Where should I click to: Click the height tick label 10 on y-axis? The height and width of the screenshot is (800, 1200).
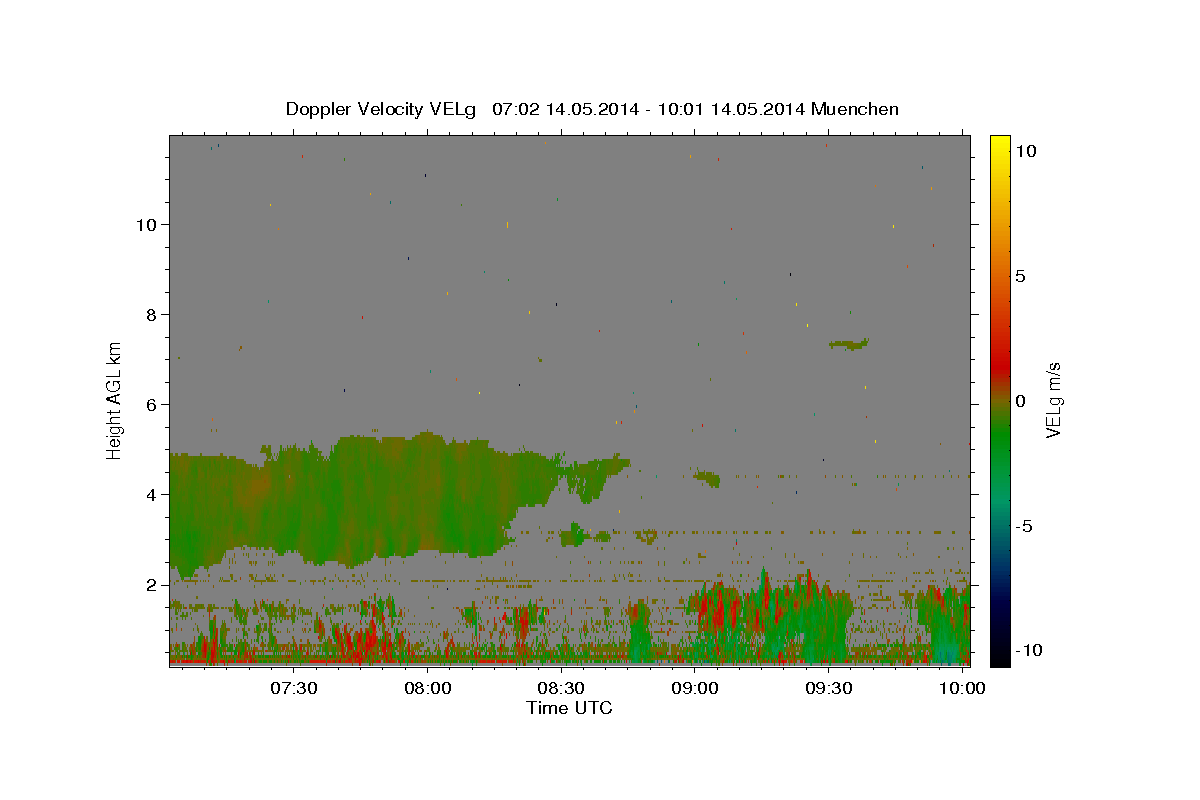click(x=147, y=224)
